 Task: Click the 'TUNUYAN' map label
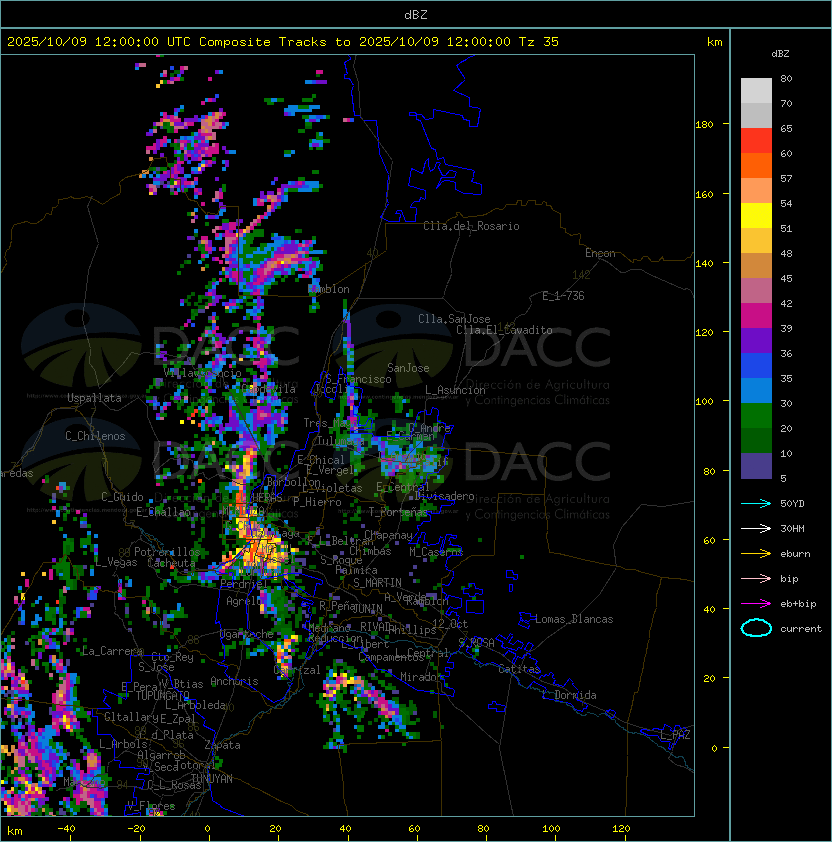212,779
